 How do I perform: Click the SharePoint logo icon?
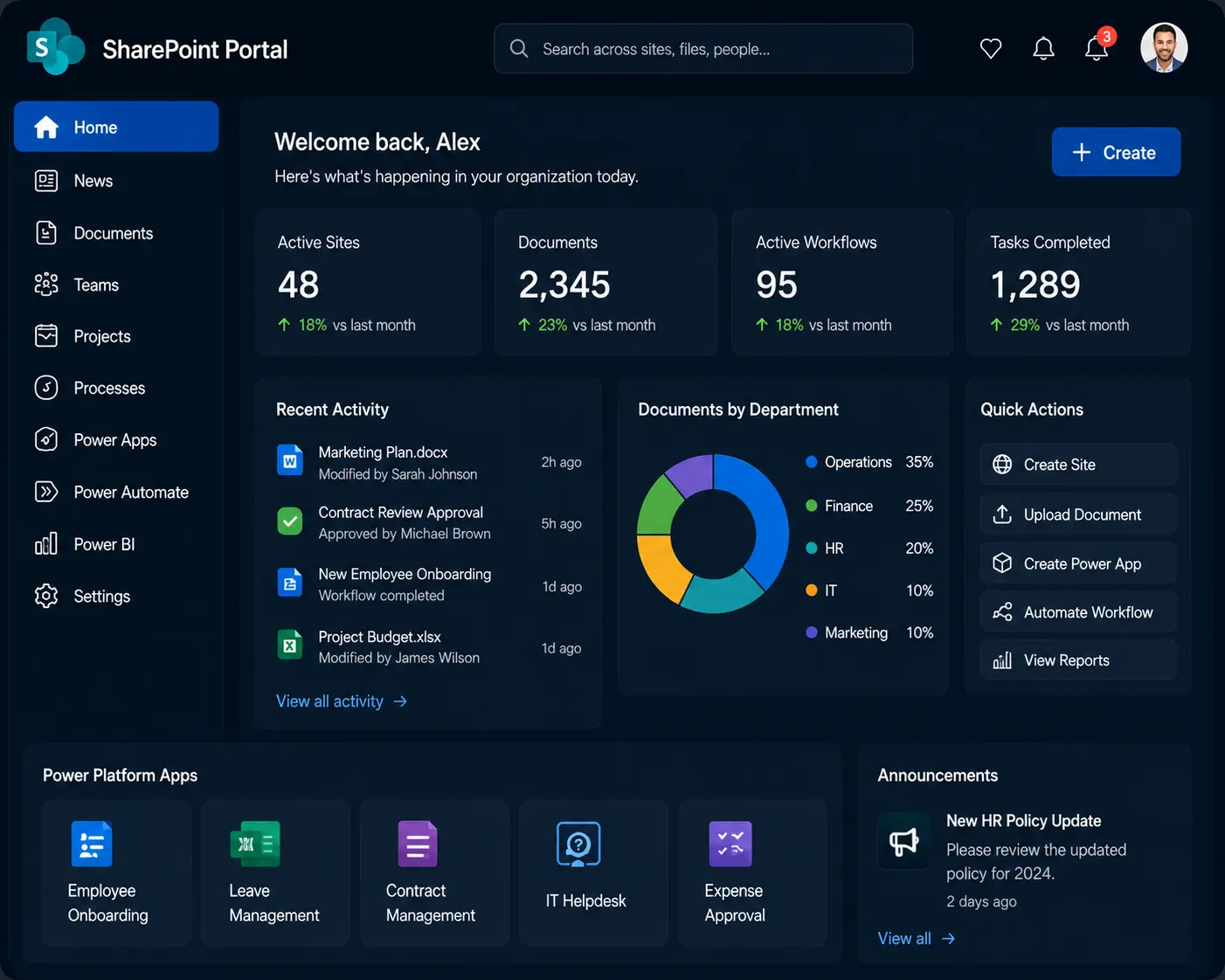pyautogui.click(x=55, y=47)
